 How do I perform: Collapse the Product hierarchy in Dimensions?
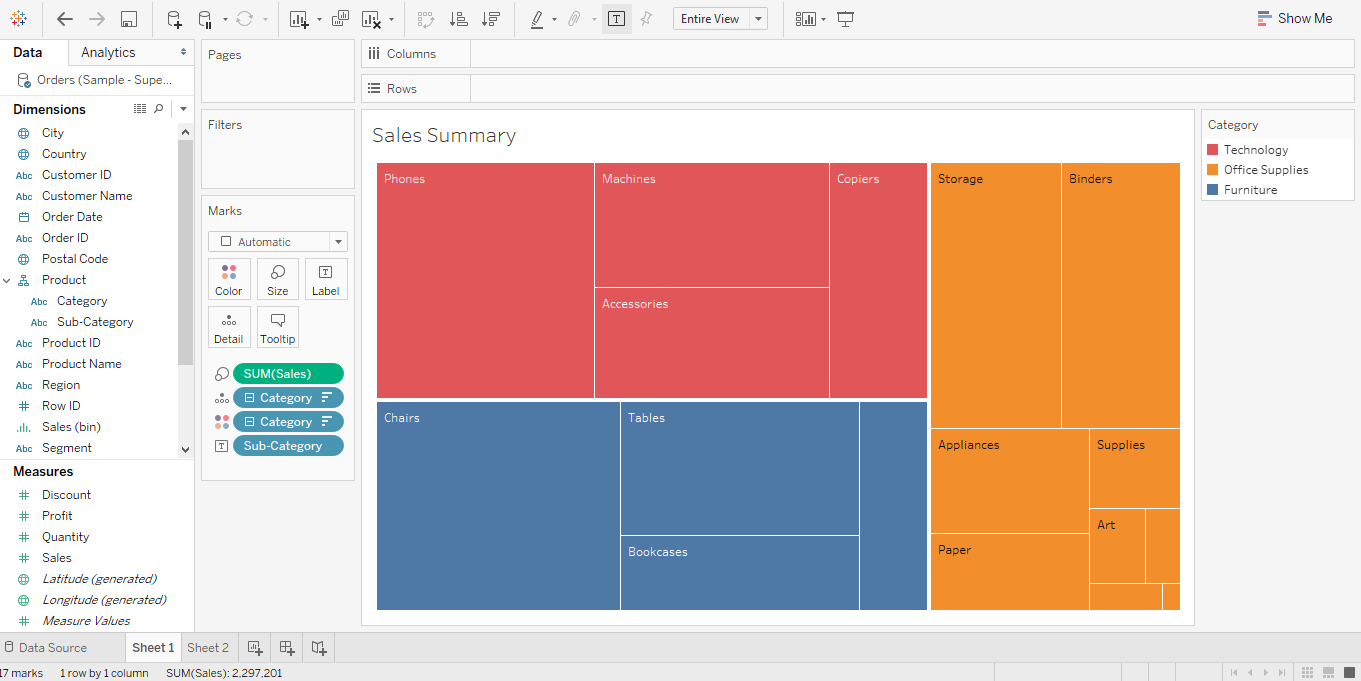[x=7, y=281]
